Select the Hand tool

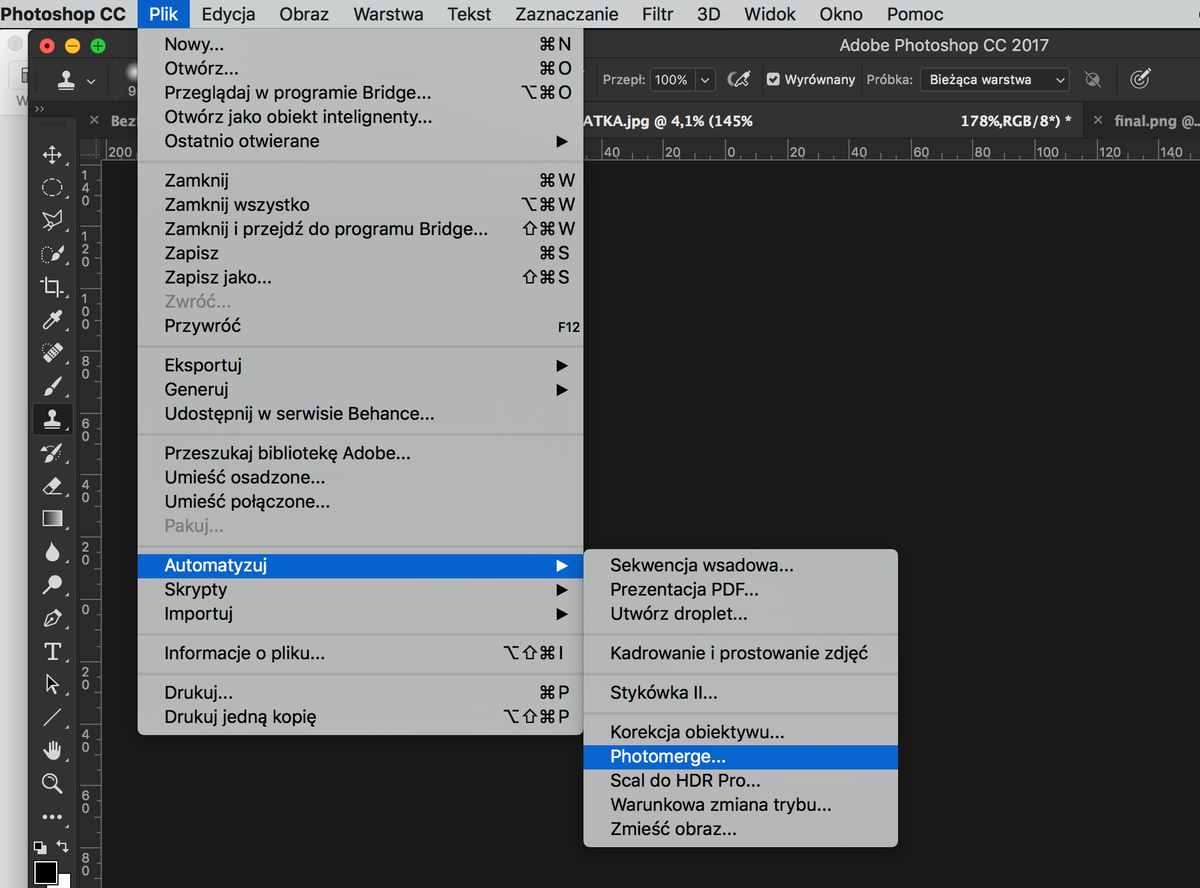(x=52, y=750)
